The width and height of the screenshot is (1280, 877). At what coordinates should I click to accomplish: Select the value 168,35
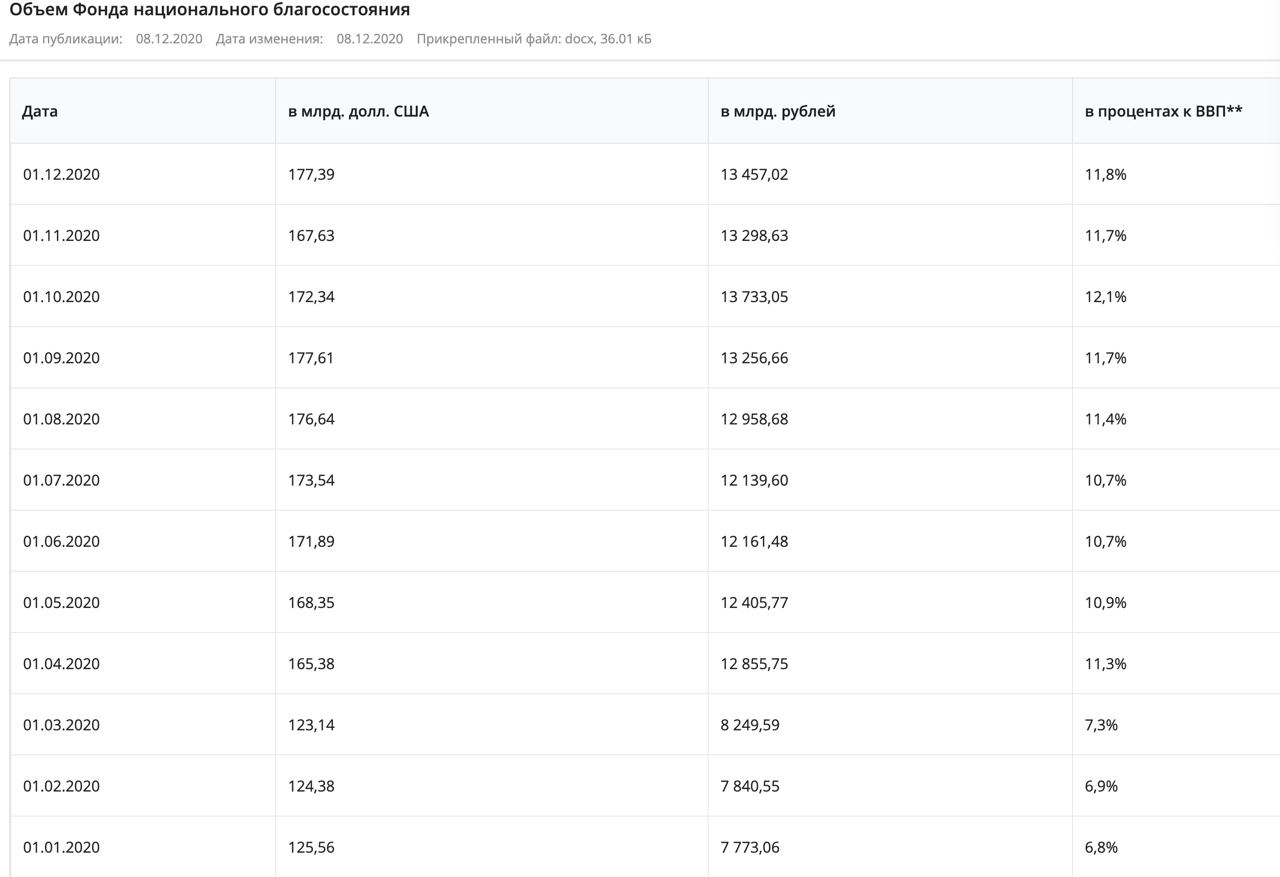click(311, 602)
